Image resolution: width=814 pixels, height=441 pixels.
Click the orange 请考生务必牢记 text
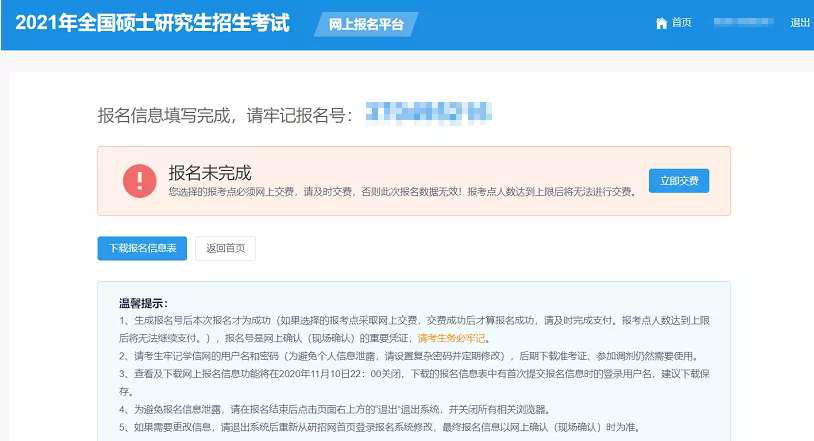point(453,338)
